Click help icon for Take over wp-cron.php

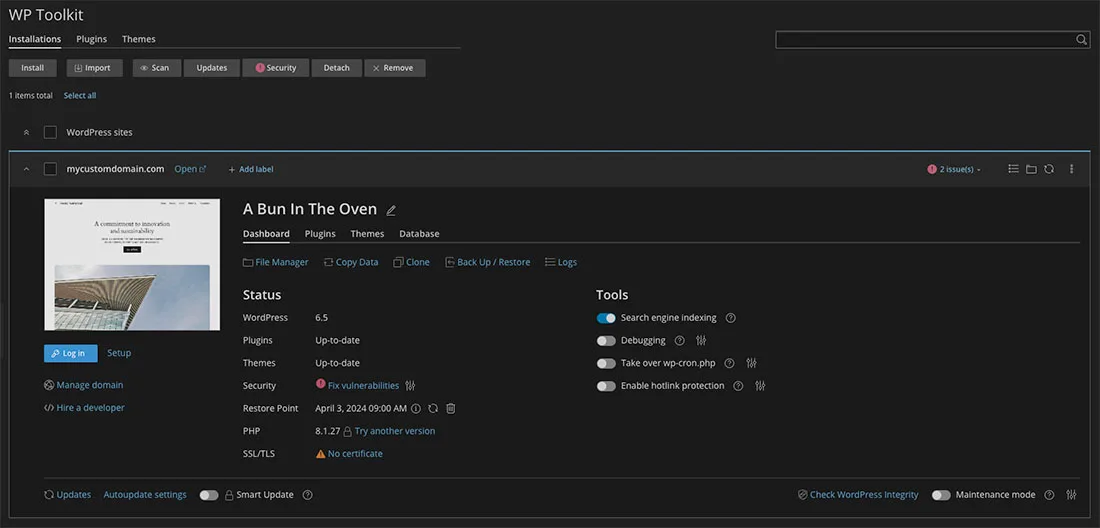(729, 363)
